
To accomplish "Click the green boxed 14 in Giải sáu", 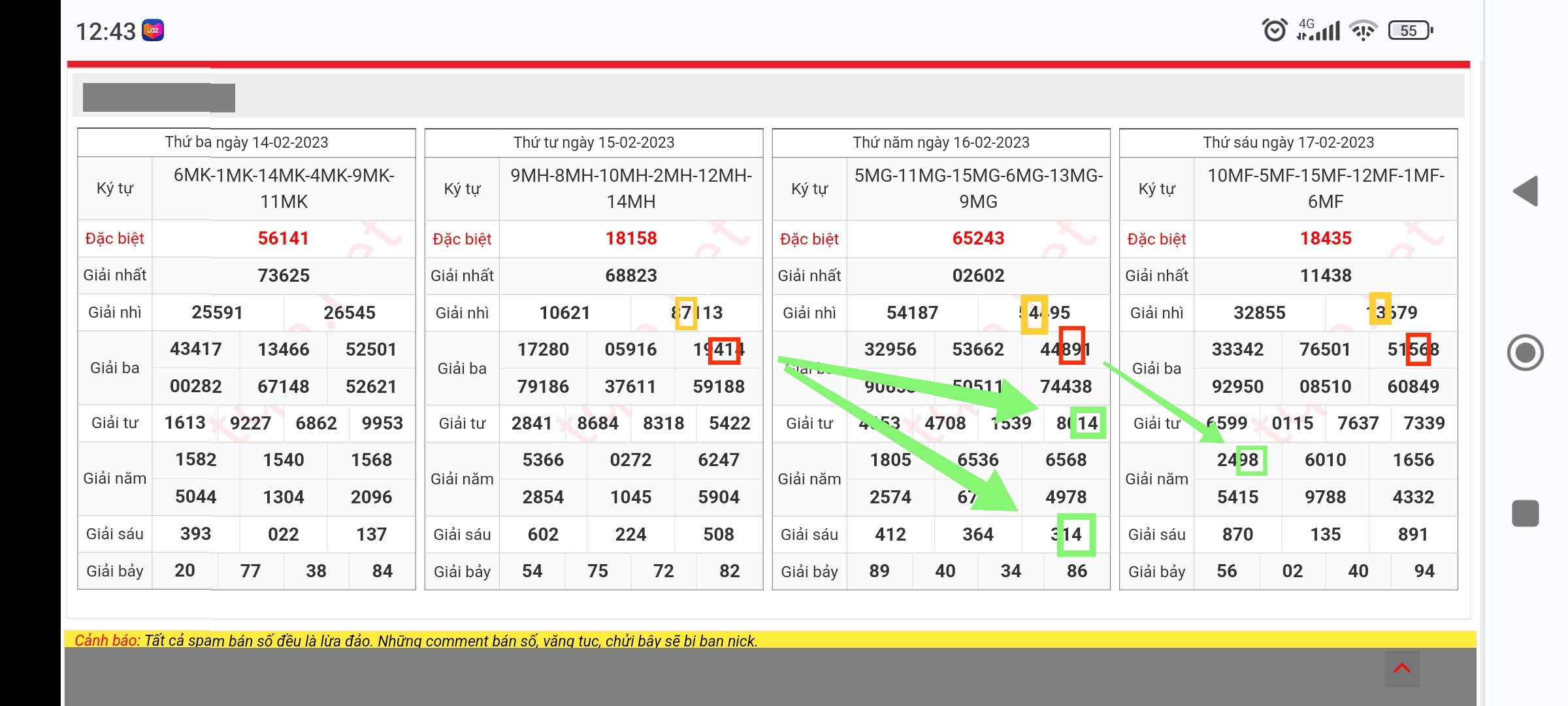I will coord(1075,535).
